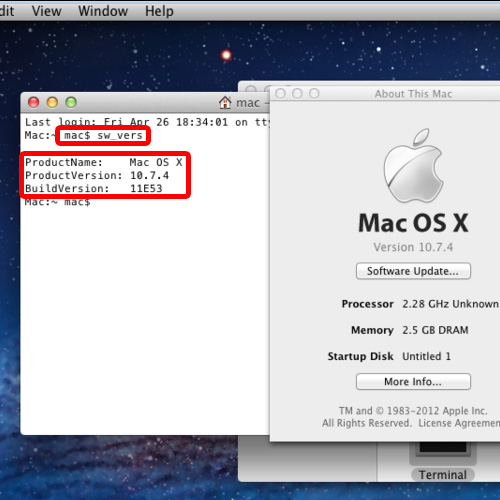
Task: Open the Window menu
Action: 103,11
